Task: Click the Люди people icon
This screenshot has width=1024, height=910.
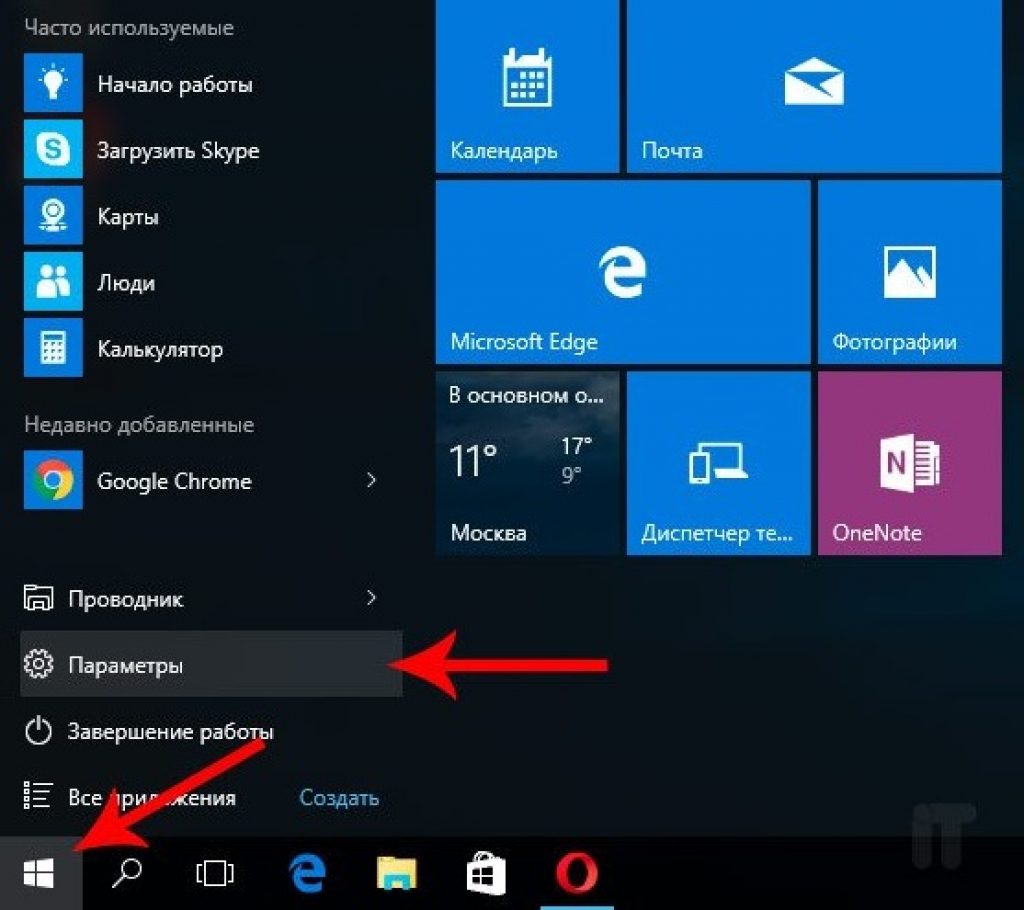Action: point(53,281)
